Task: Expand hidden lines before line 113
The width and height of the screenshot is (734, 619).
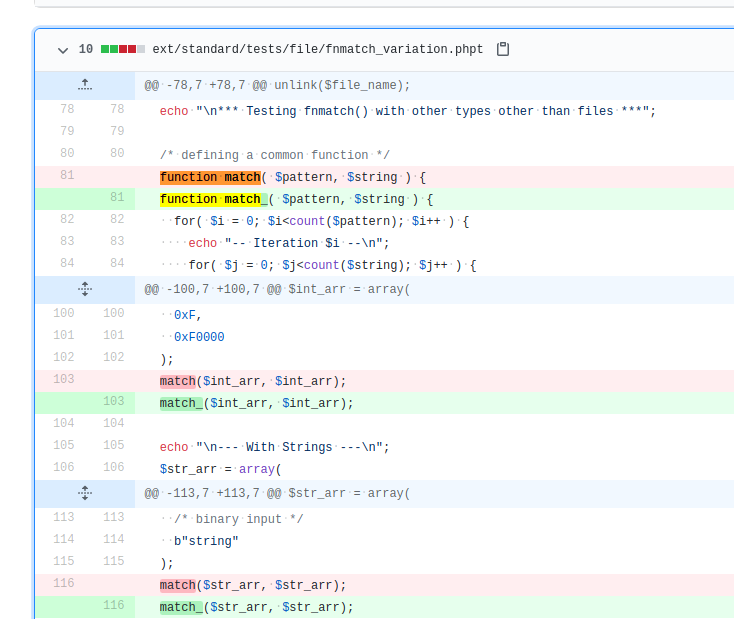Action: [85, 493]
